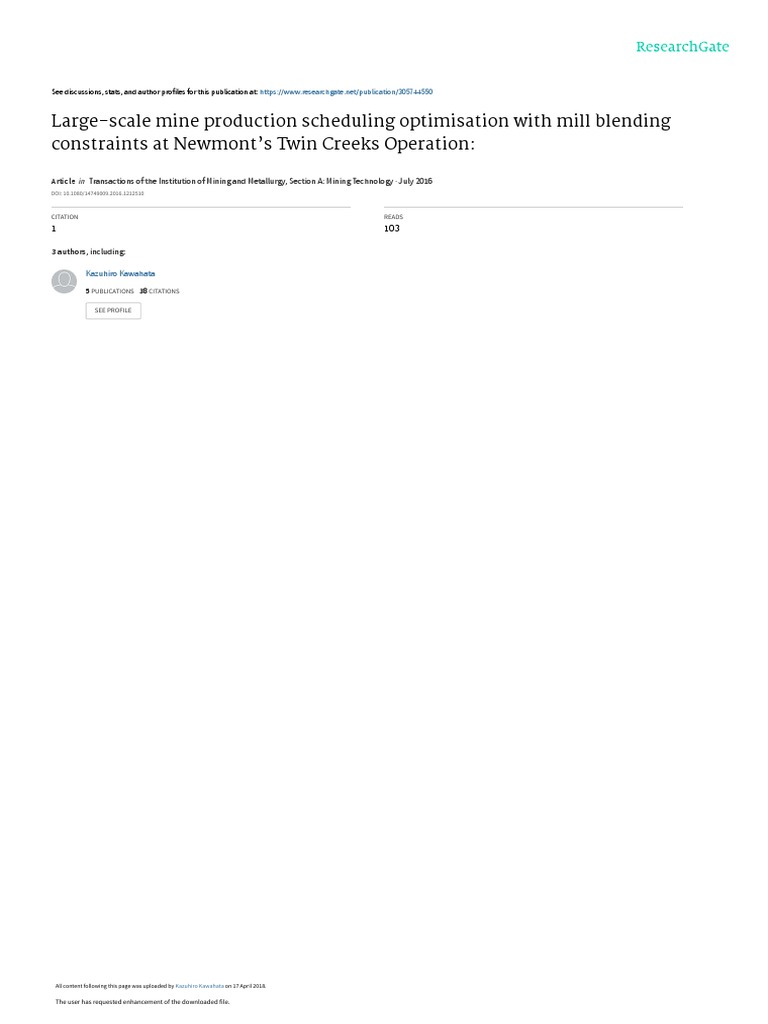Click the 38 CITATIONS stat
The width and height of the screenshot is (768, 1024).
tap(159, 291)
